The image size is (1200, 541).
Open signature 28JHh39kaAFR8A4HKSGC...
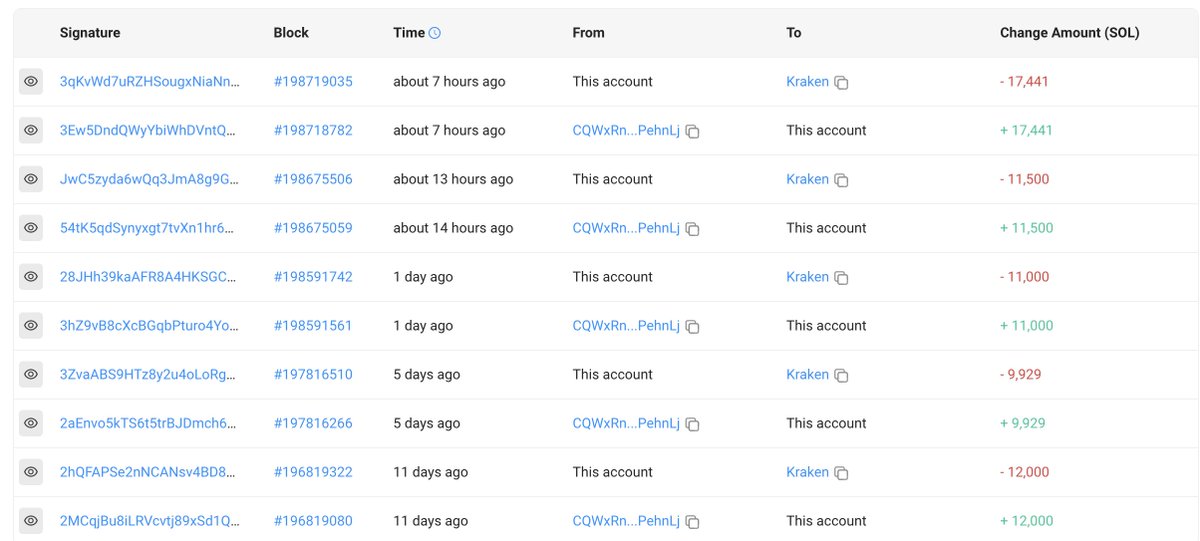[x=150, y=277]
